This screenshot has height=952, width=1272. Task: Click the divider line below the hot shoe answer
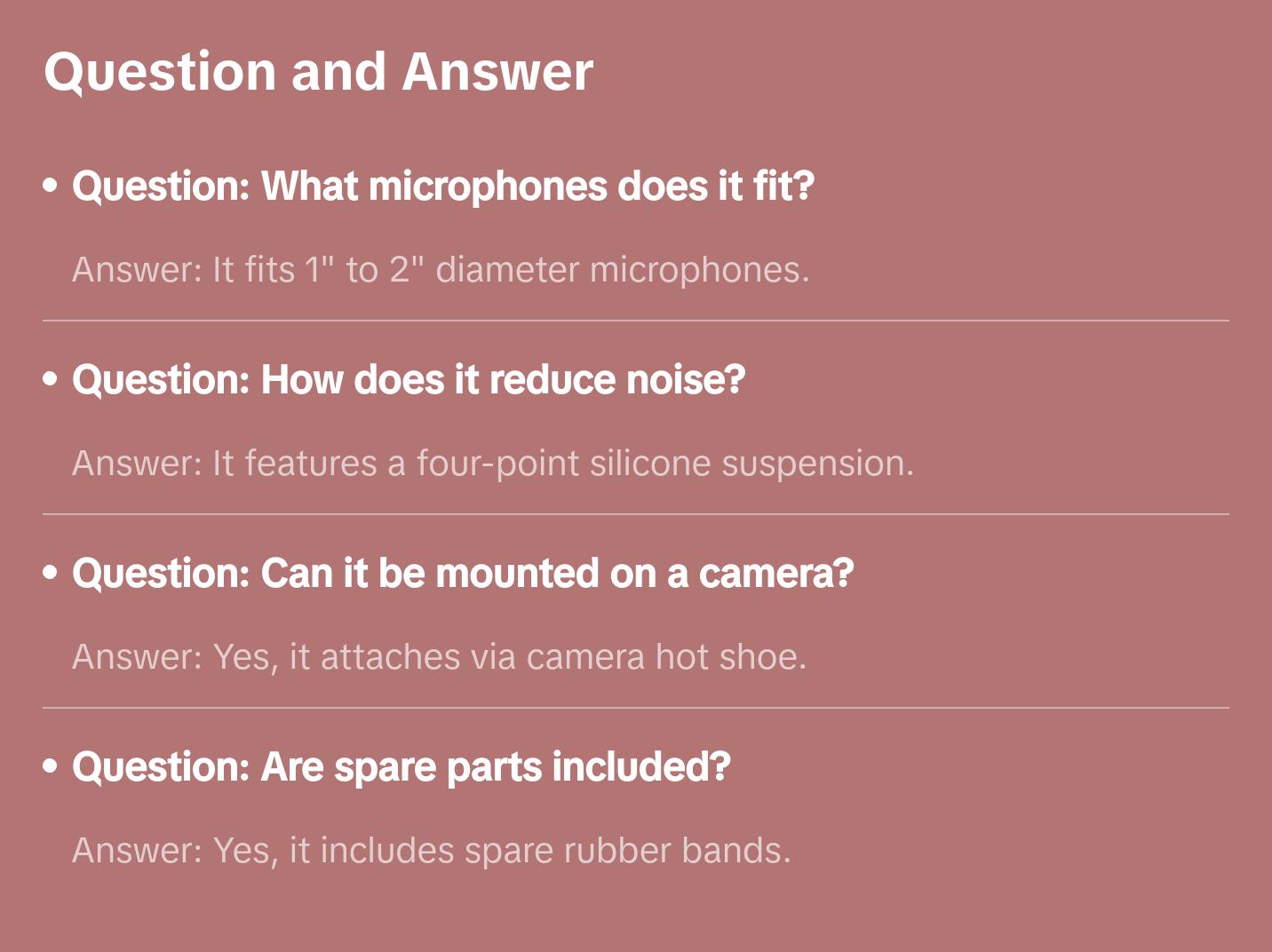[636, 708]
